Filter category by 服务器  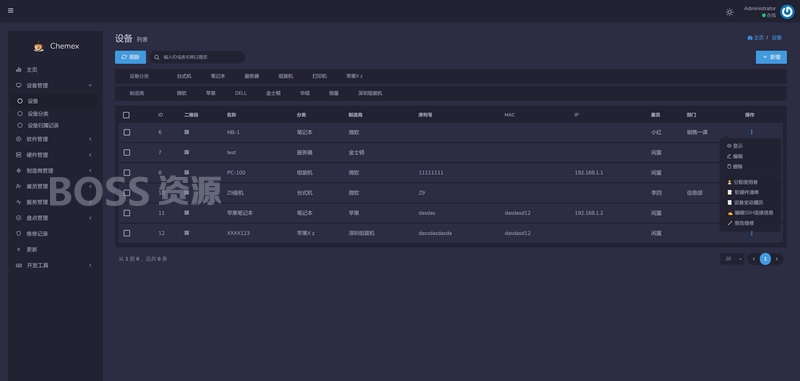click(252, 76)
